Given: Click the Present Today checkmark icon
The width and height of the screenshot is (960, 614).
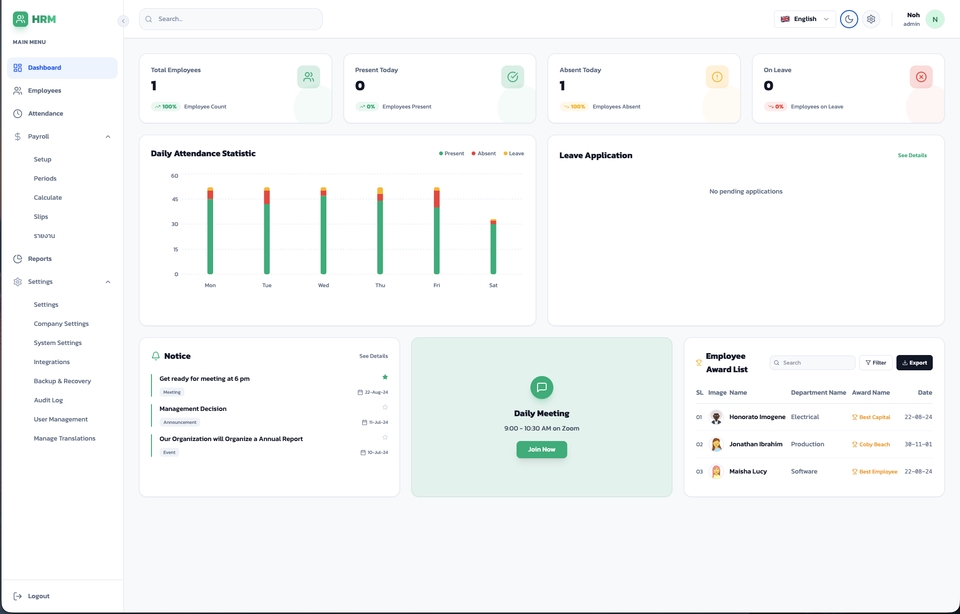Looking at the screenshot, I should pyautogui.click(x=512, y=77).
